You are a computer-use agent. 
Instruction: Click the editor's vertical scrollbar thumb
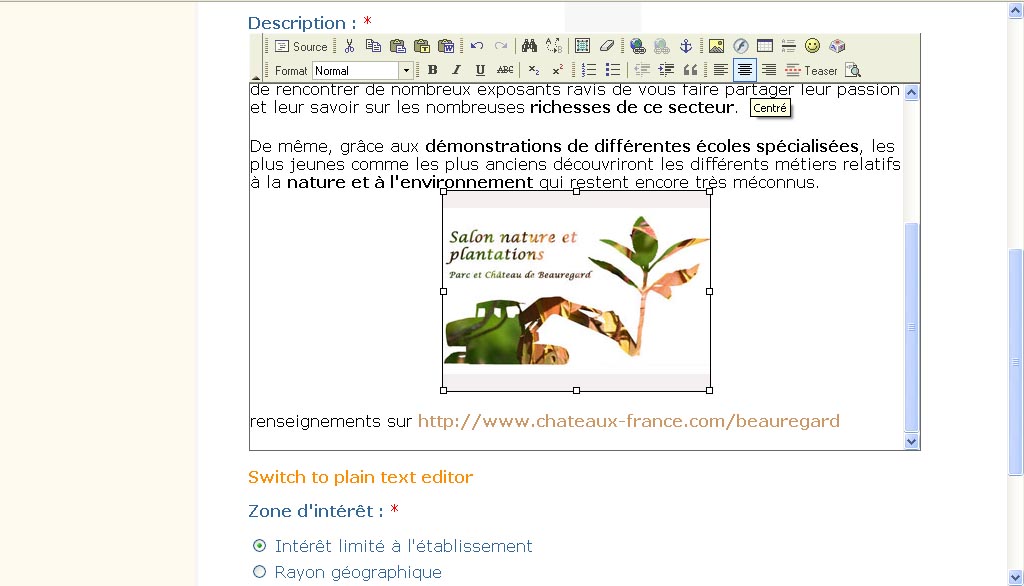(x=912, y=327)
